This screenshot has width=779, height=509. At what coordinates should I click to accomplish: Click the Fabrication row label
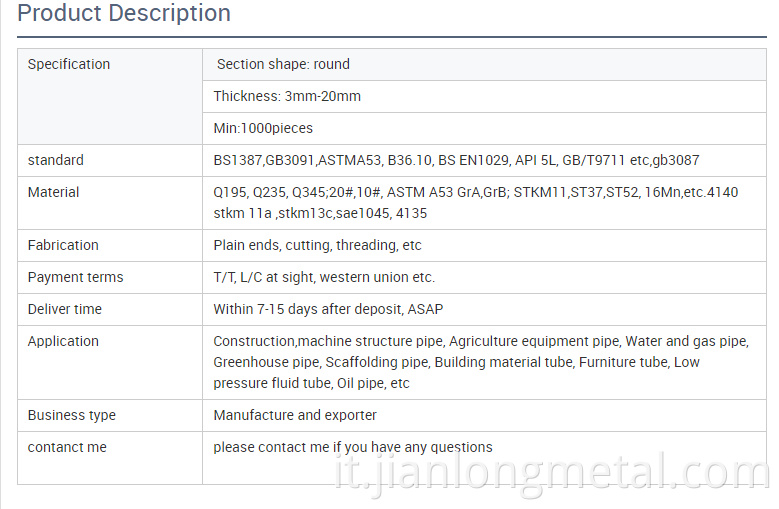[63, 245]
